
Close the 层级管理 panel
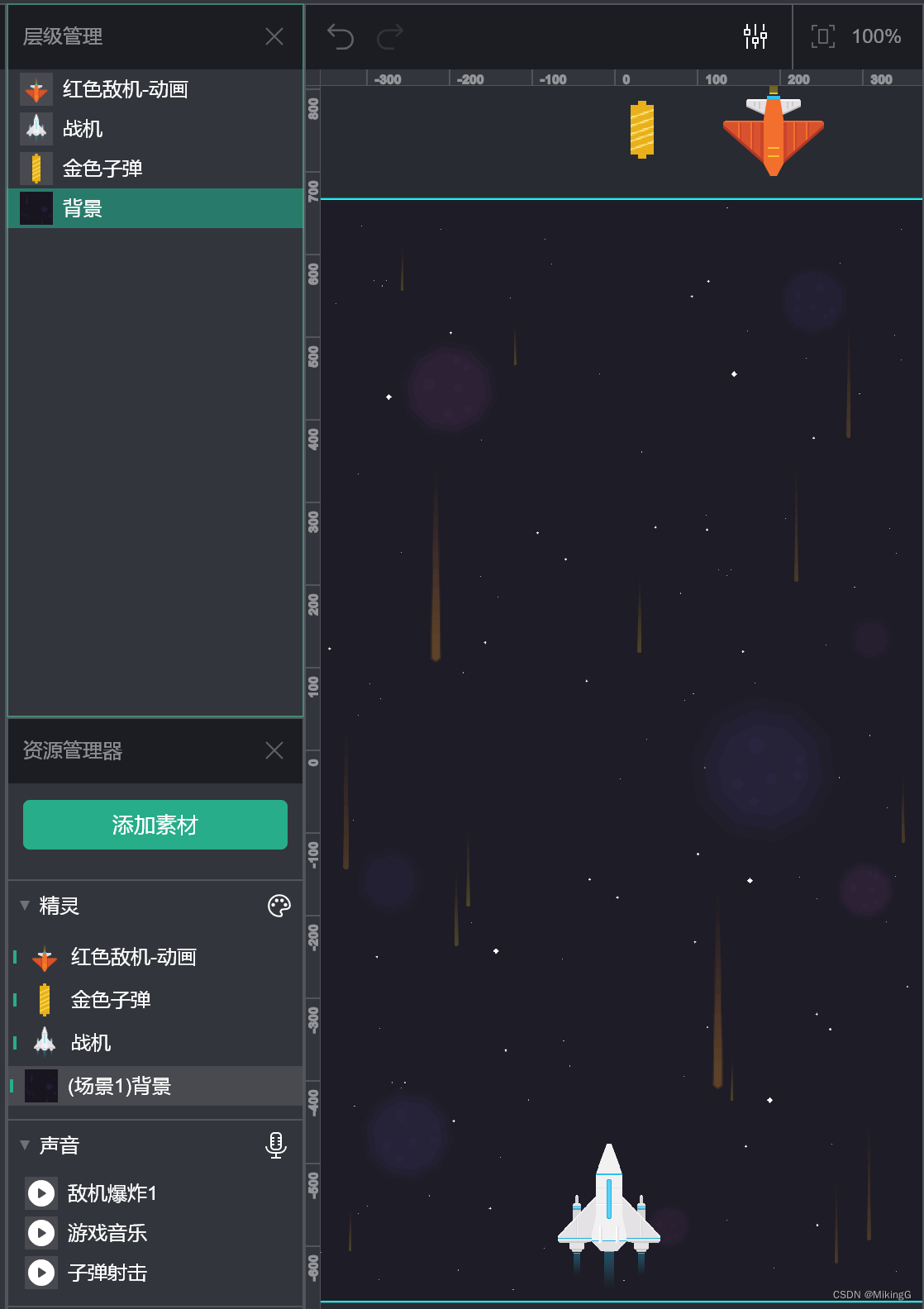point(274,36)
